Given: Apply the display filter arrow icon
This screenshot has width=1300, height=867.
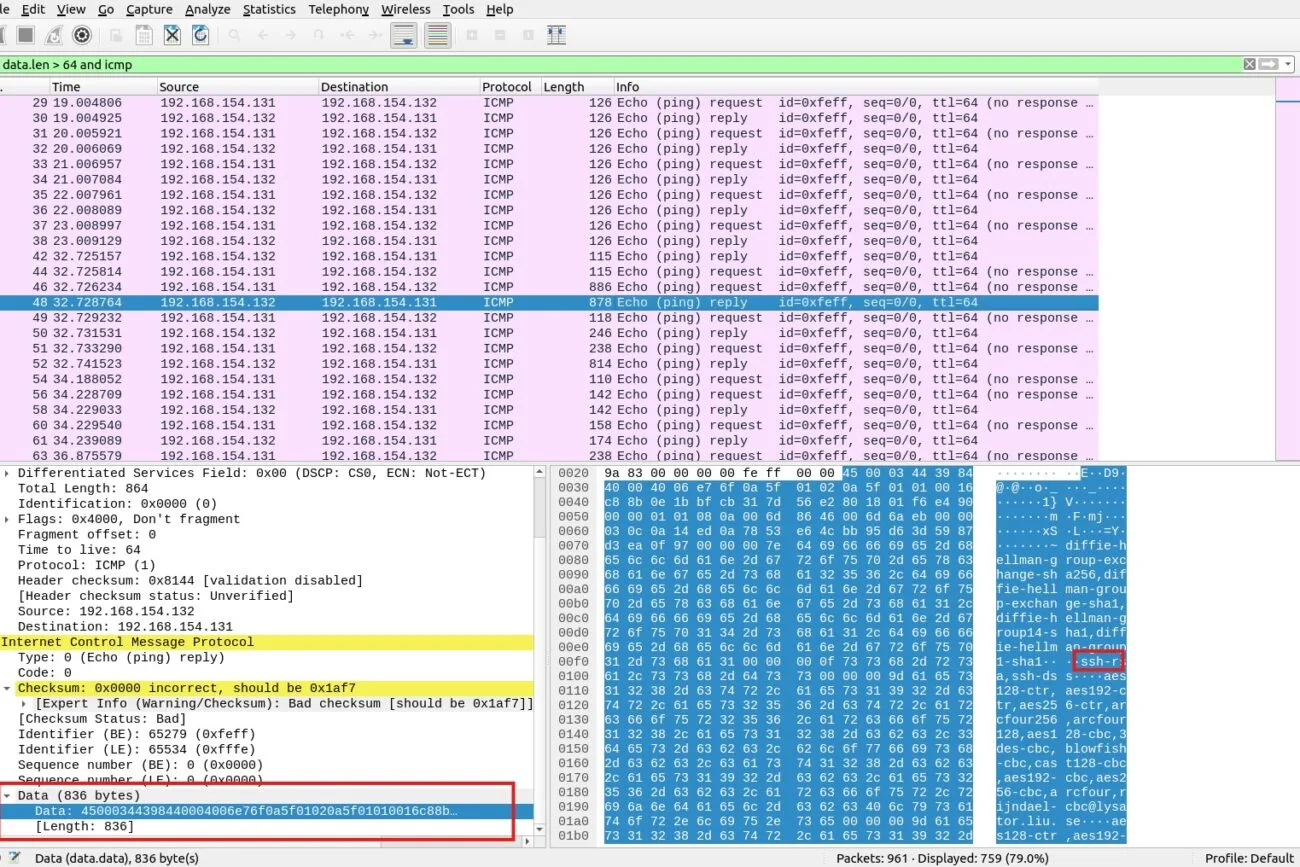Looking at the screenshot, I should (x=1268, y=64).
